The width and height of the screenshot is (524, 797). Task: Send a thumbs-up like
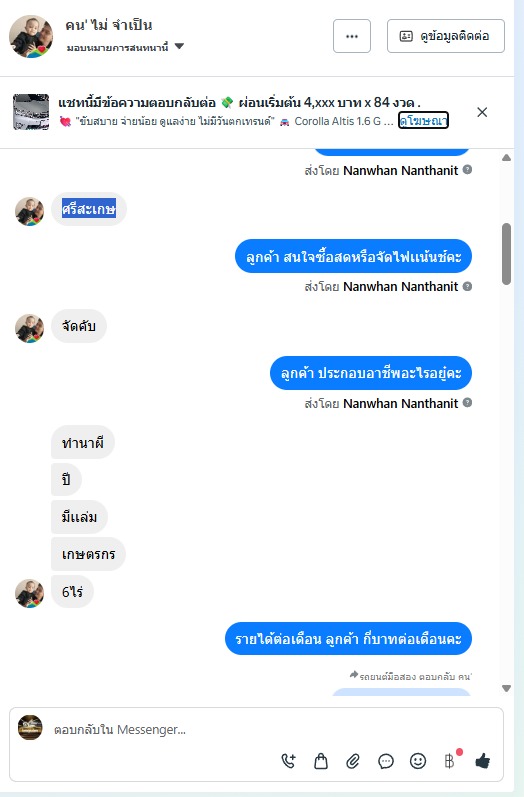(482, 761)
